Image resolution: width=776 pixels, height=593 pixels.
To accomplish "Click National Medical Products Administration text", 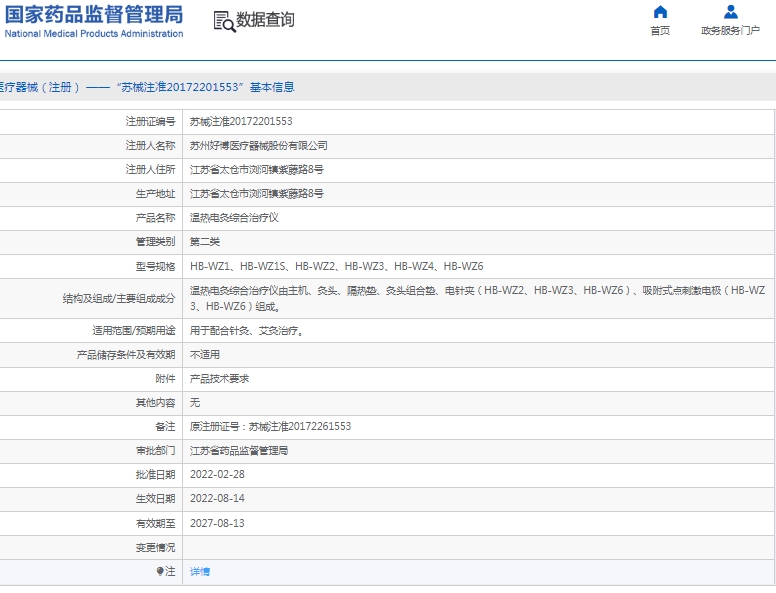I will (x=94, y=34).
